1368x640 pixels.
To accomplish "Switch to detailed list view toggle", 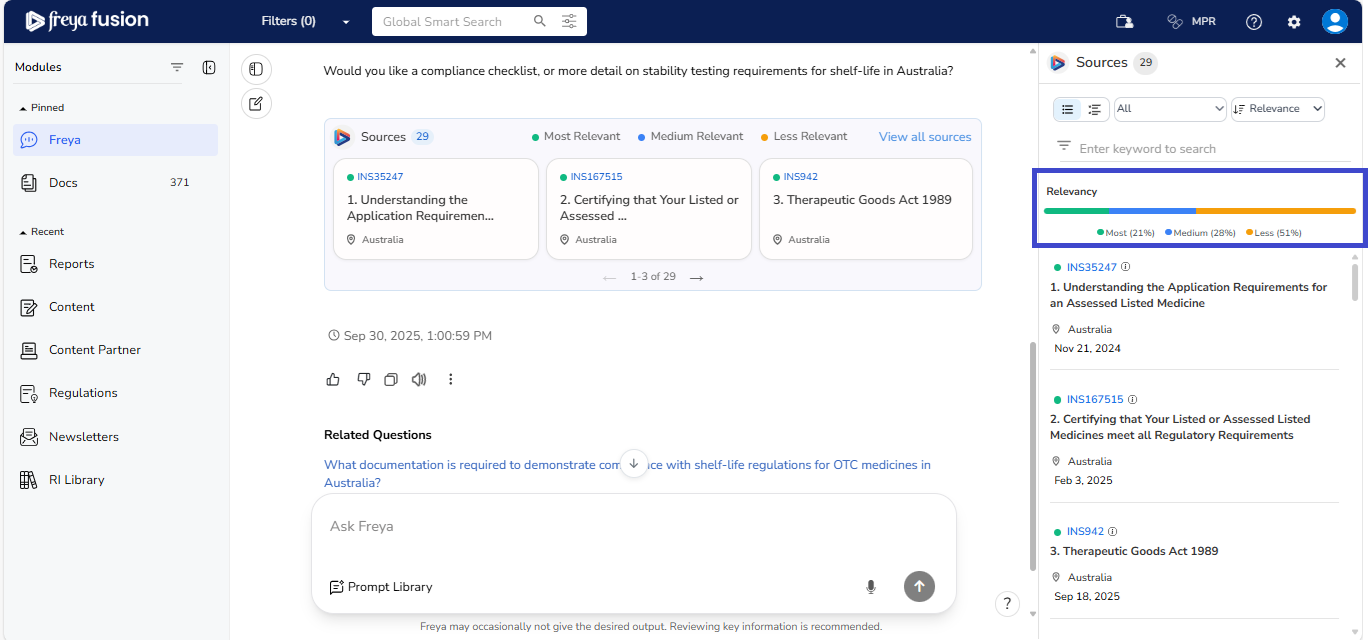I will coord(1095,109).
